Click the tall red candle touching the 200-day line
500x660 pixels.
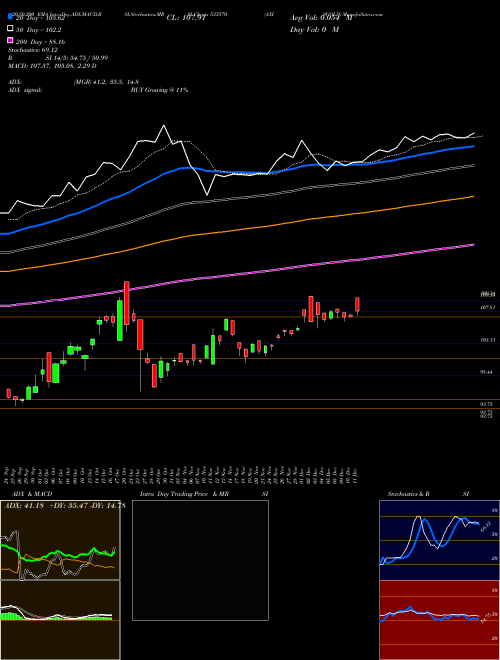pos(126,303)
